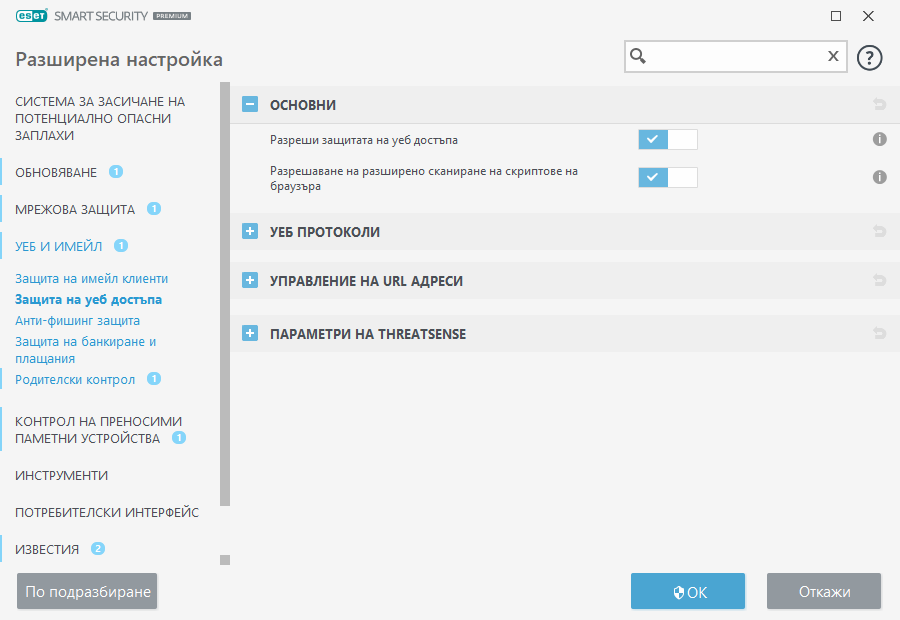
Task: Expand the УЕБ ПРОТОКОЛИ section
Action: click(x=250, y=231)
